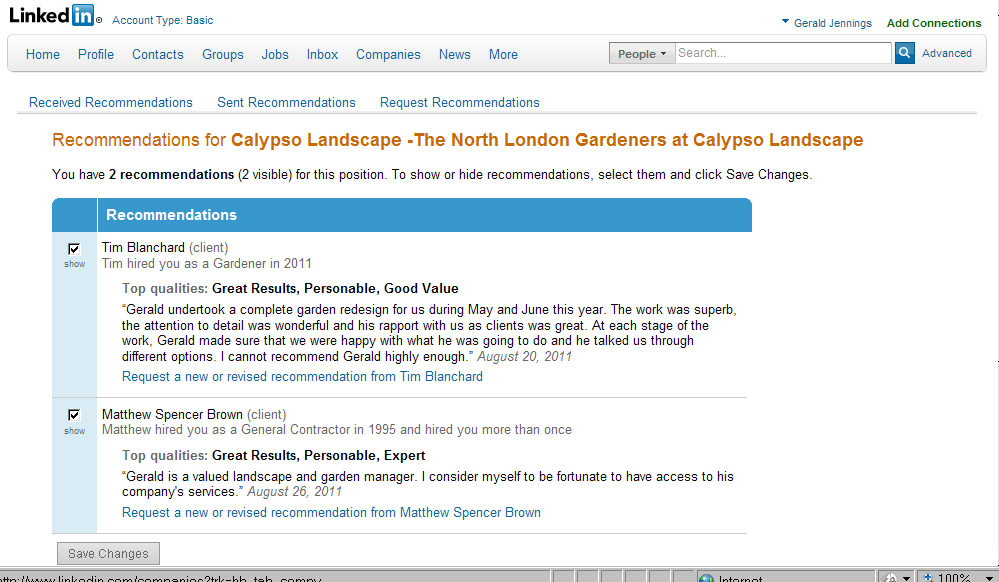Request revised recommendation from Matthew Spencer Brown
Viewport: 999px width, 582px height.
point(331,512)
